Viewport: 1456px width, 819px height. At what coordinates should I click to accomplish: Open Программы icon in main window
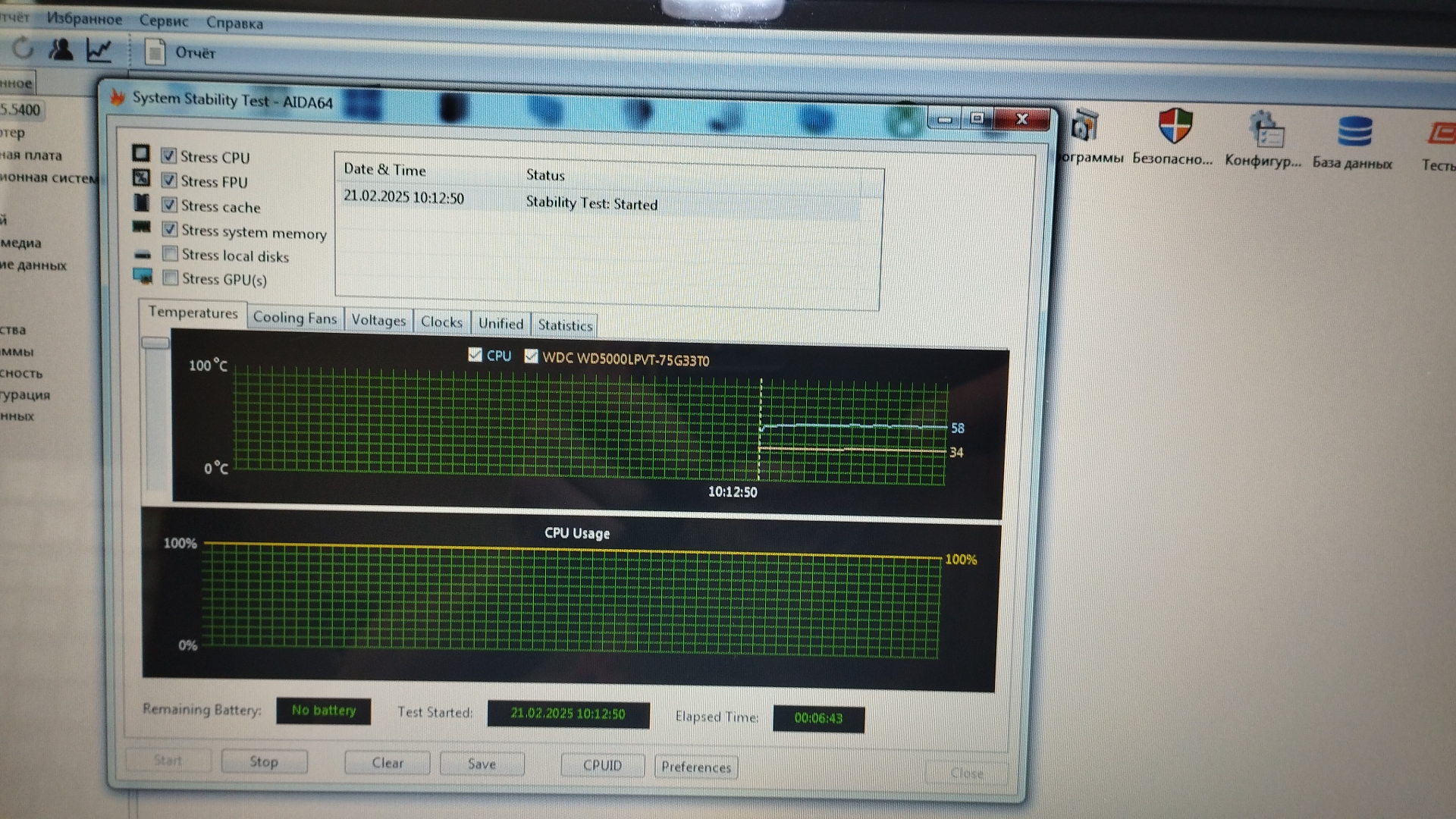coord(1084,125)
